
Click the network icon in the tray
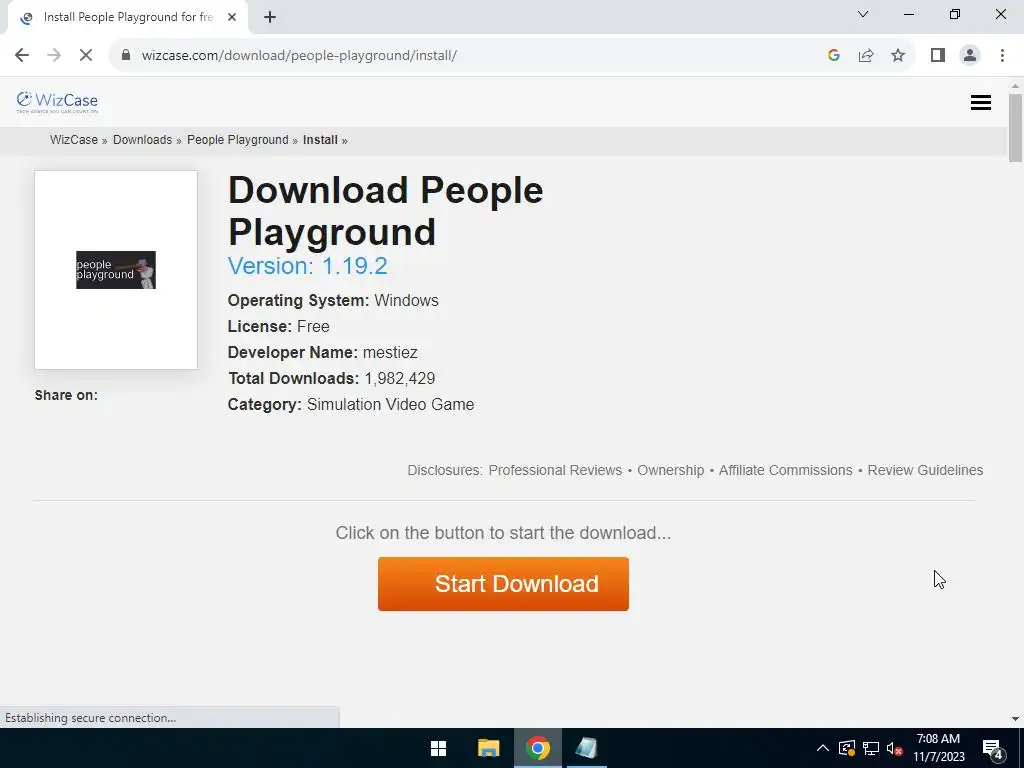871,748
